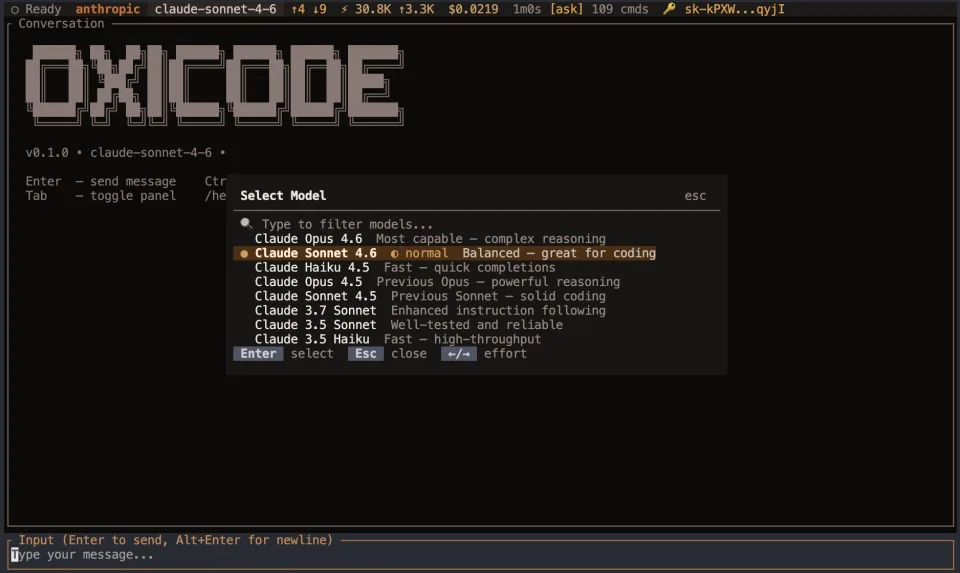960x573 pixels.
Task: Click the 'normal' effort level label
Action: click(x=426, y=253)
